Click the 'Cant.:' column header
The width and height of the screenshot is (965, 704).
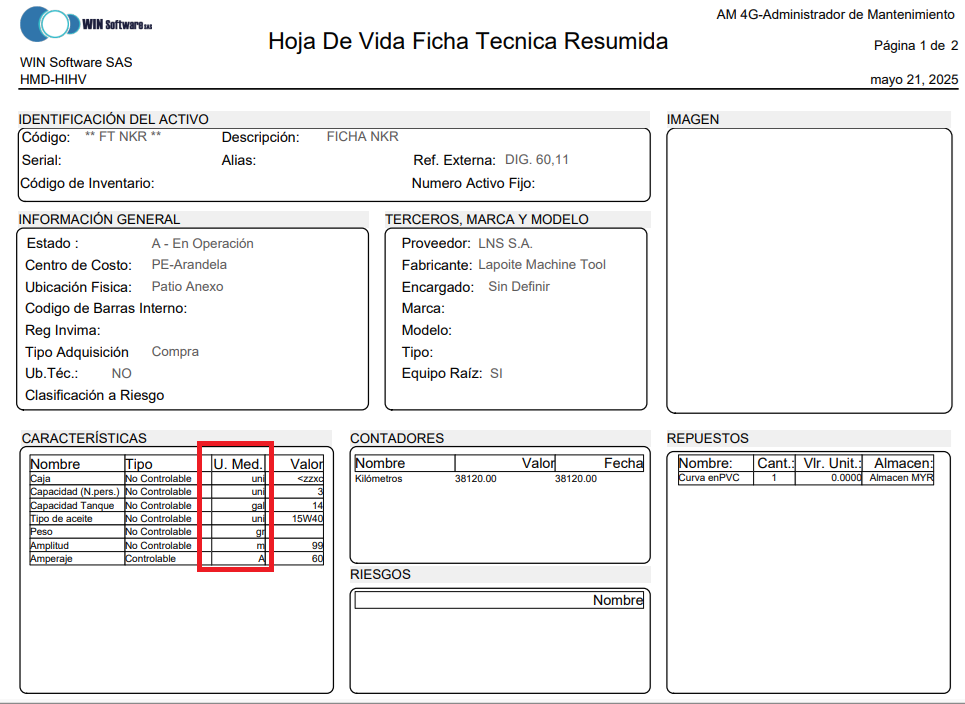click(775, 463)
